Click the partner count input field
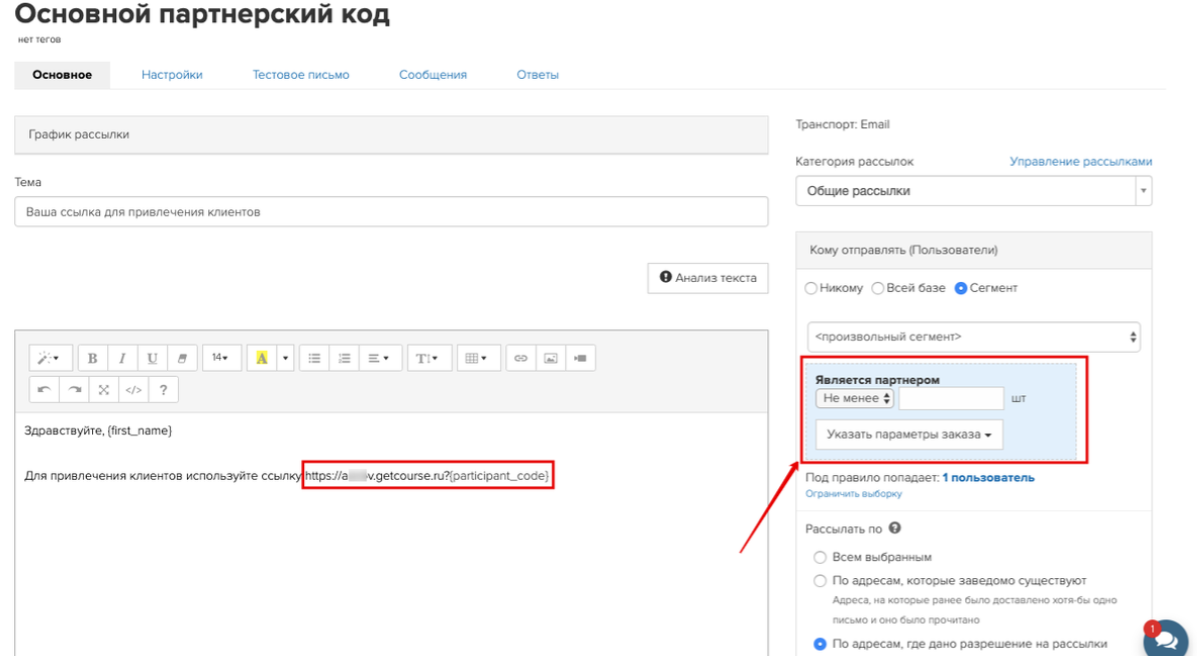1197x656 pixels. tap(950, 398)
